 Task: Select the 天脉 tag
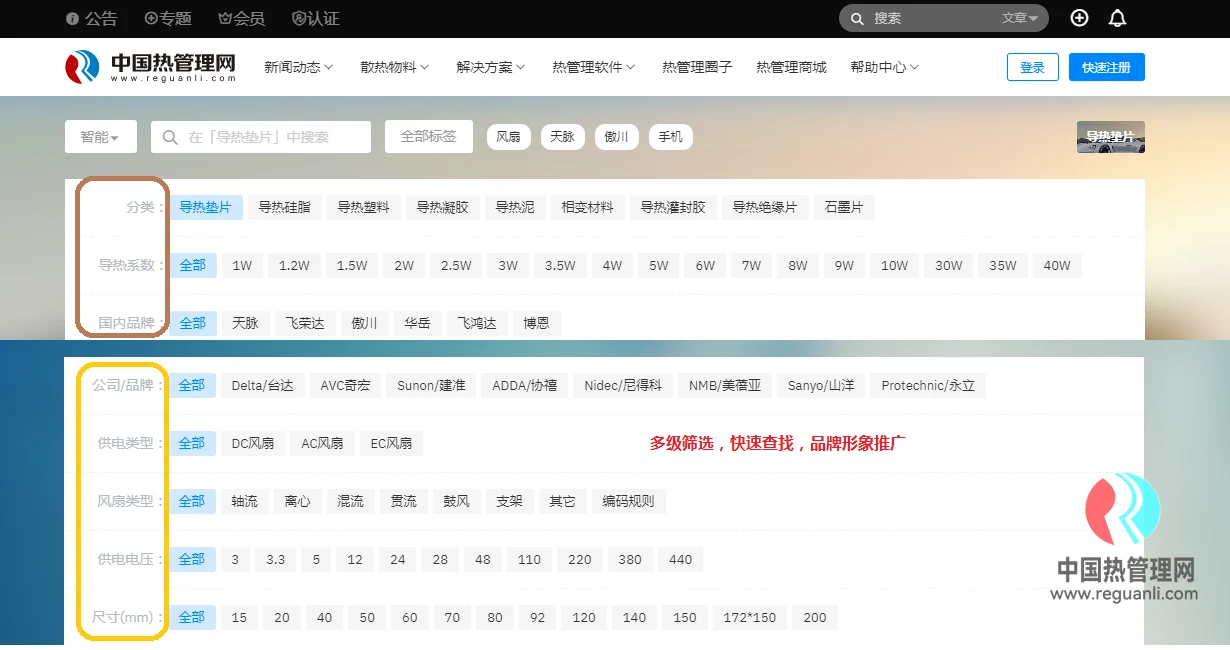coord(562,137)
